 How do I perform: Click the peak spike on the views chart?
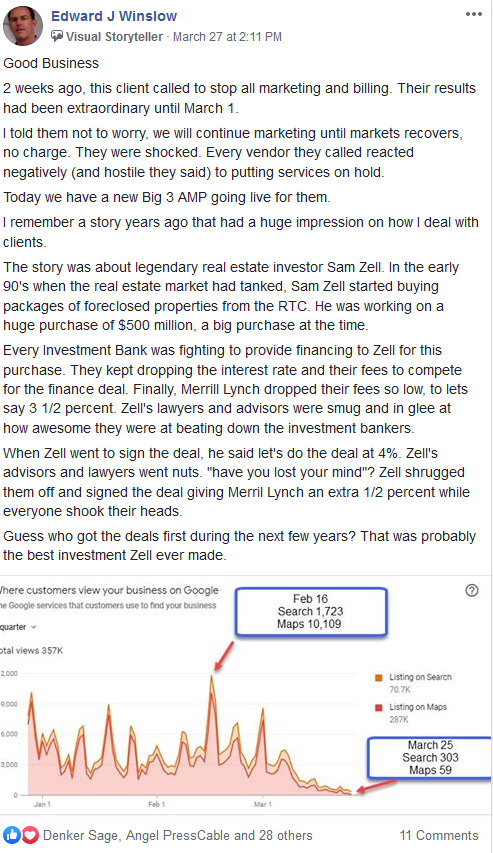[212, 677]
